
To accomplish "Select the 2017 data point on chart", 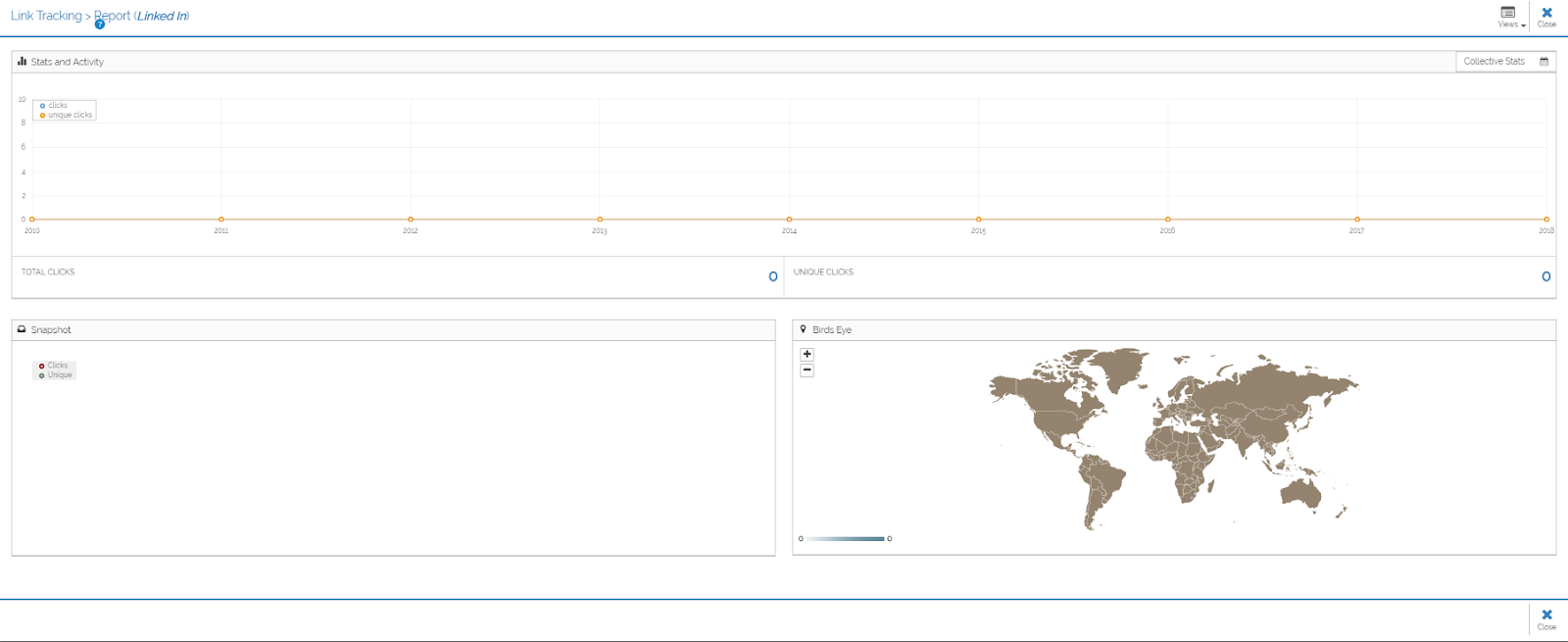I will [1356, 220].
